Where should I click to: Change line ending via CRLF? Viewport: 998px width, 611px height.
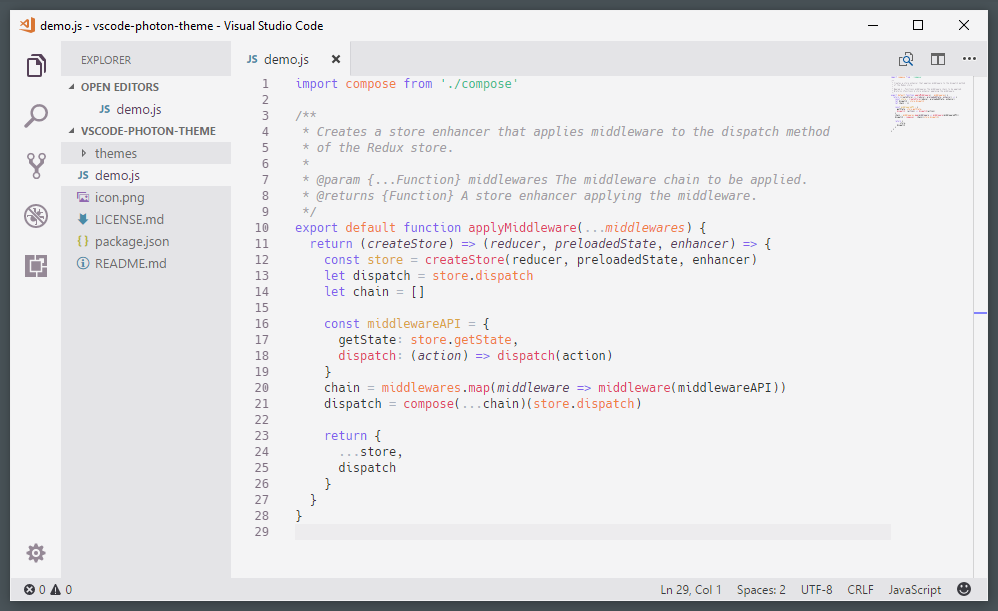pos(861,589)
